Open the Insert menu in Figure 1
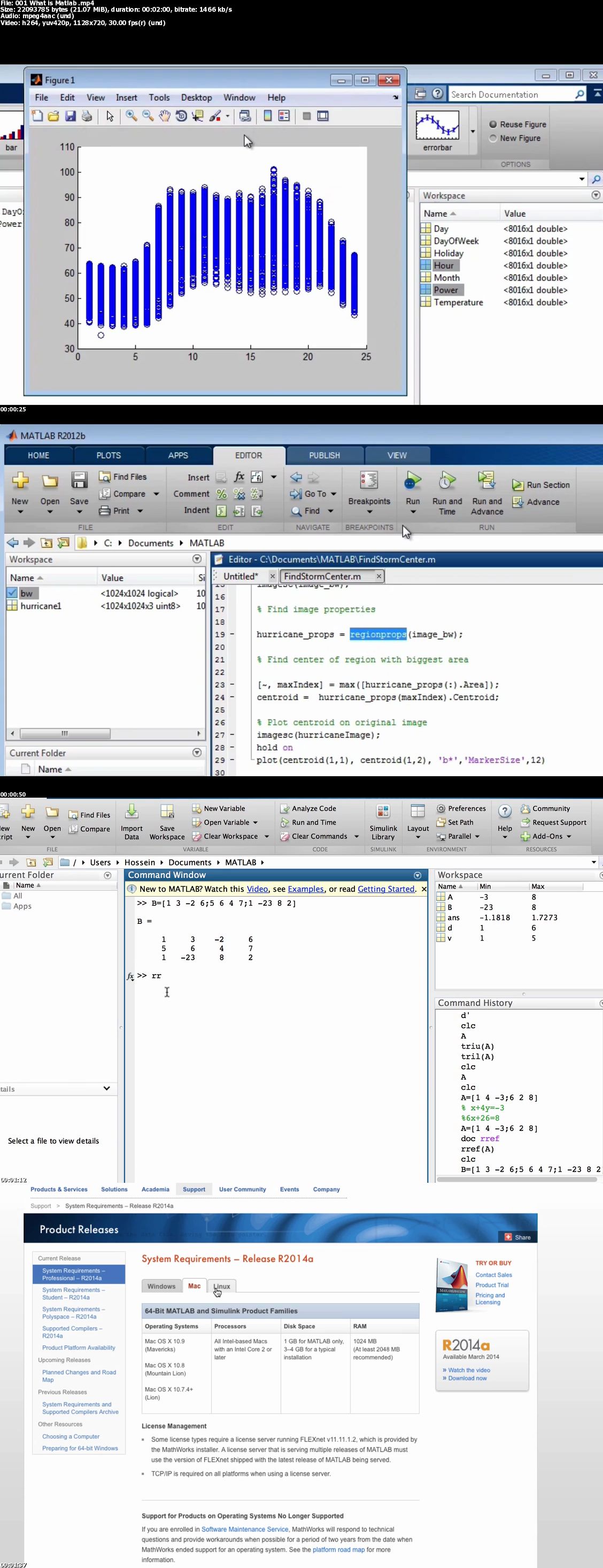This screenshot has width=603, height=1568. pyautogui.click(x=127, y=97)
